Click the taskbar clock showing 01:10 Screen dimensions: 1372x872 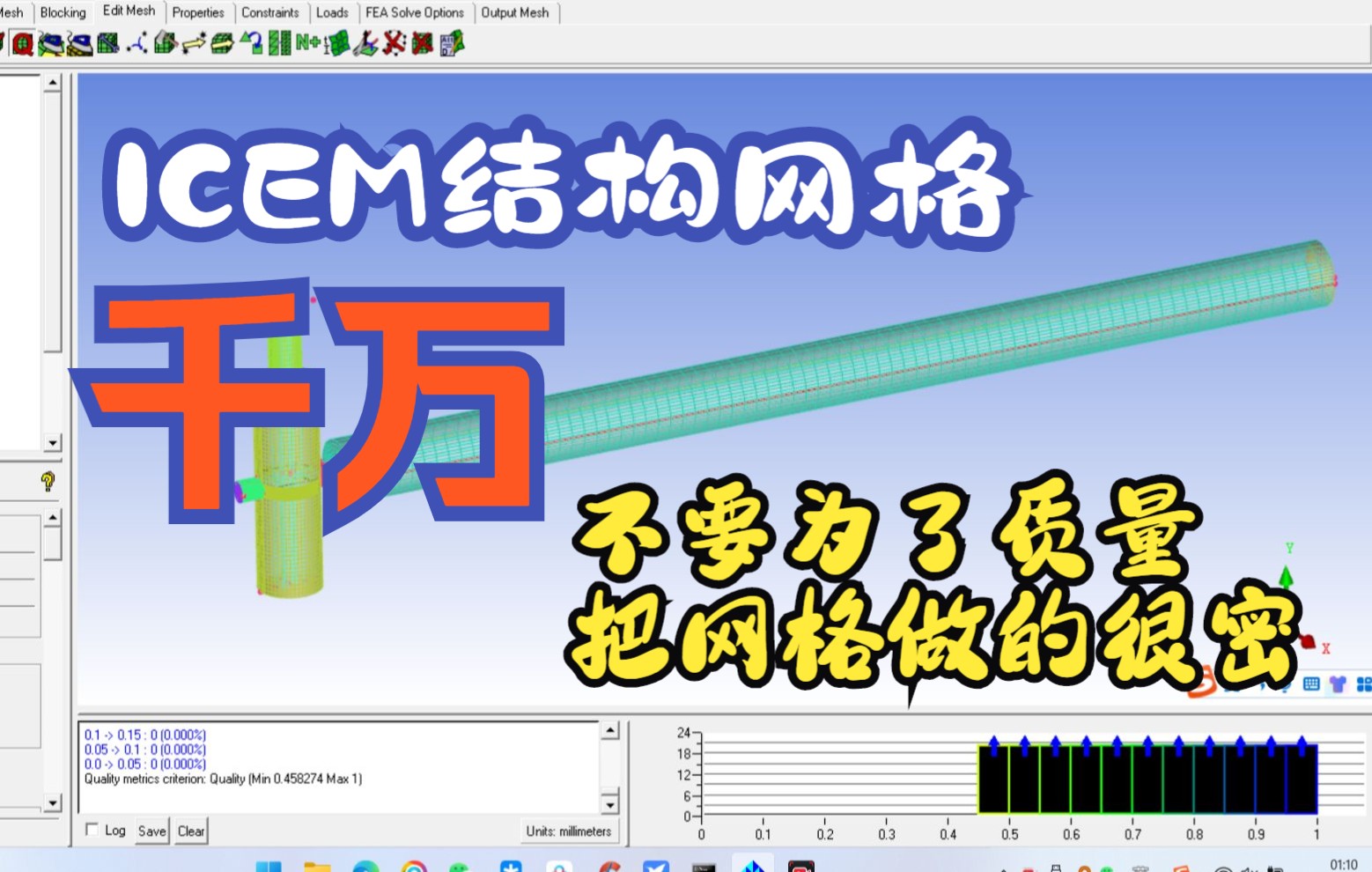tap(1343, 865)
